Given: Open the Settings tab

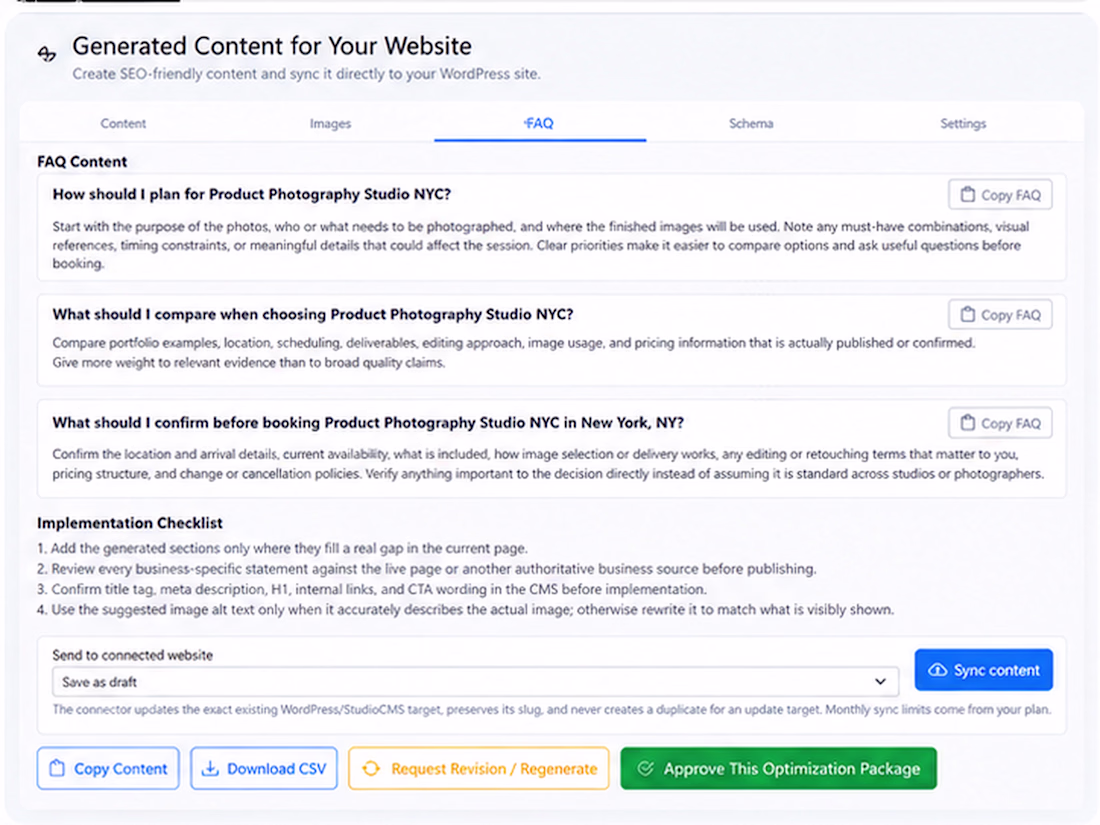Looking at the screenshot, I should 962,123.
